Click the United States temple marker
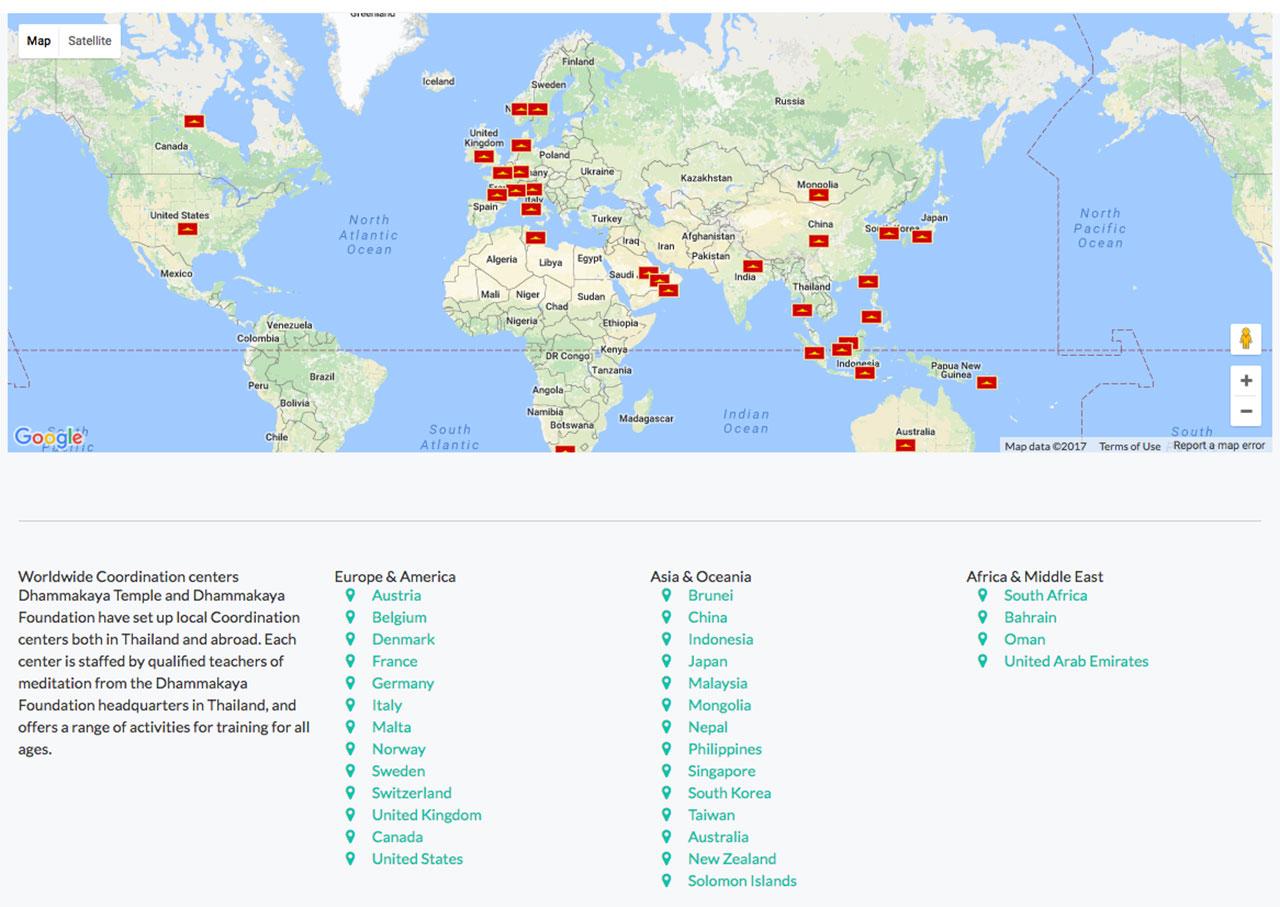The width and height of the screenshot is (1280, 907). click(187, 229)
